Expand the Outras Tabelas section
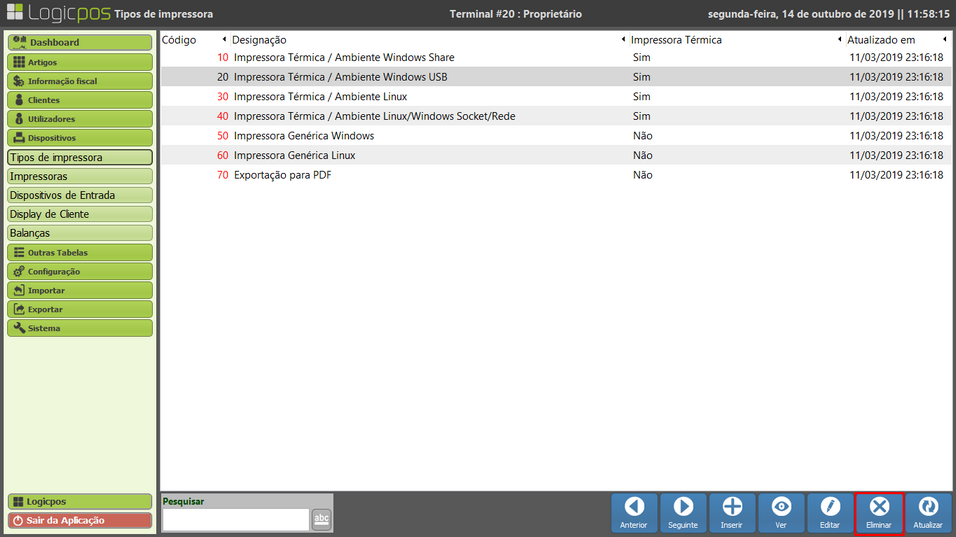The width and height of the screenshot is (956, 537). click(x=80, y=253)
